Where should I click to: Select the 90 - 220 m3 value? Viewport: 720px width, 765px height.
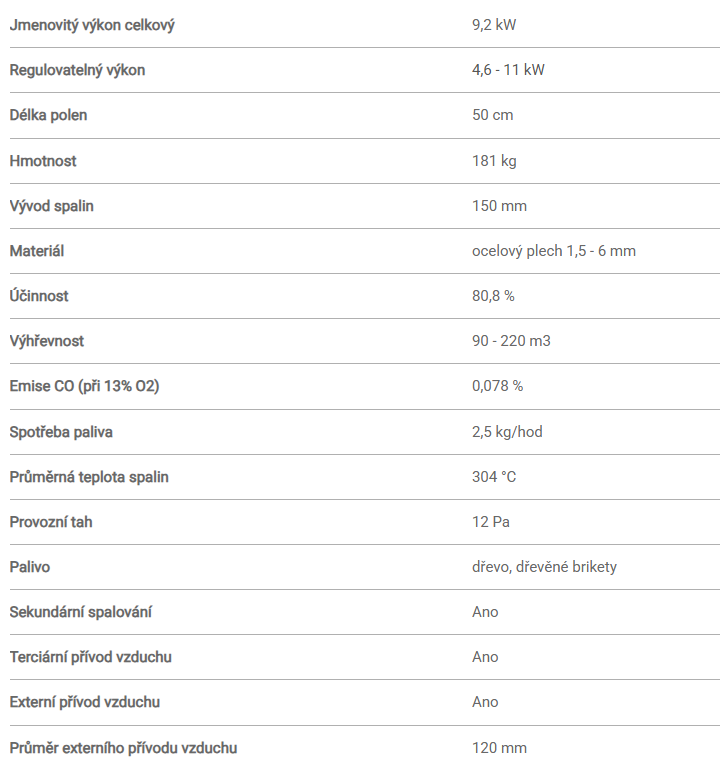[x=511, y=341]
